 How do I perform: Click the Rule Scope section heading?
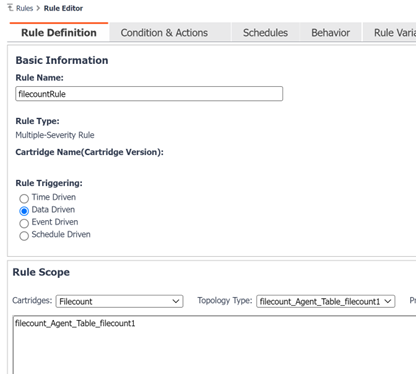tap(41, 272)
